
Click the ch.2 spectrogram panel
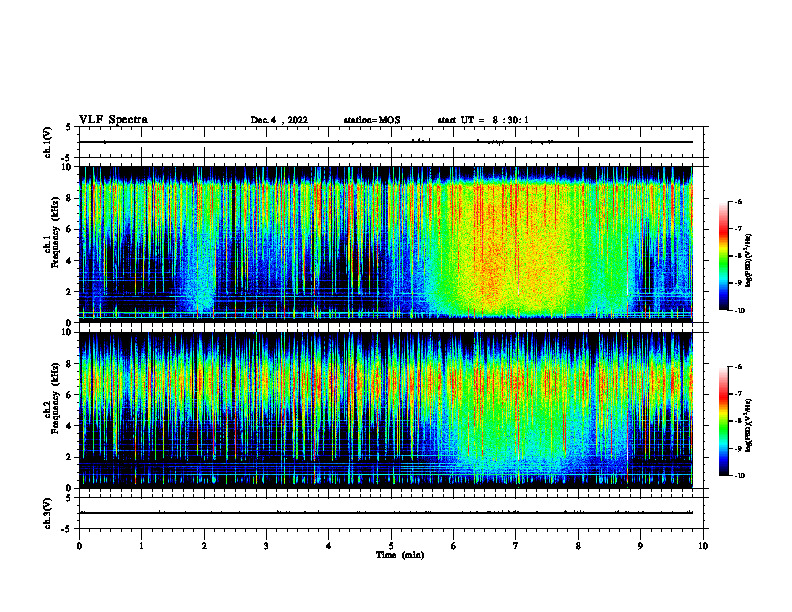(x=386, y=410)
